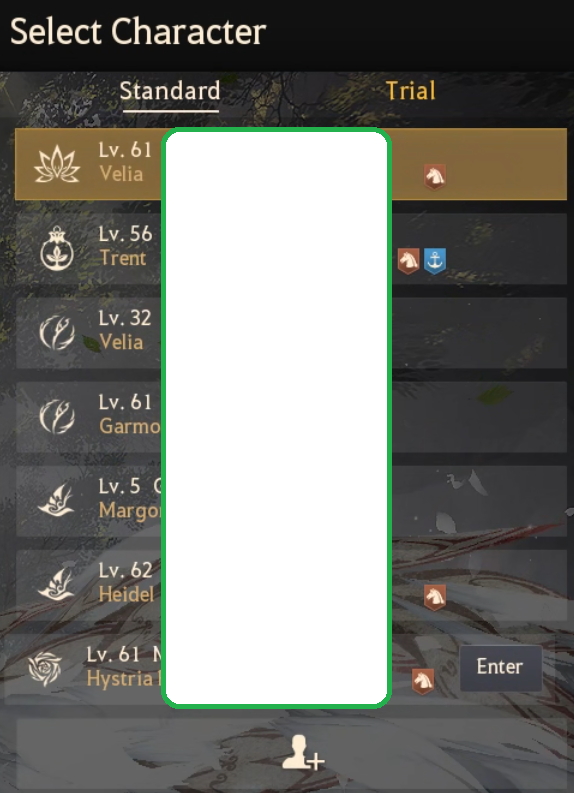
Task: Click rose class icon on Hystria row
Action: [x=45, y=669]
